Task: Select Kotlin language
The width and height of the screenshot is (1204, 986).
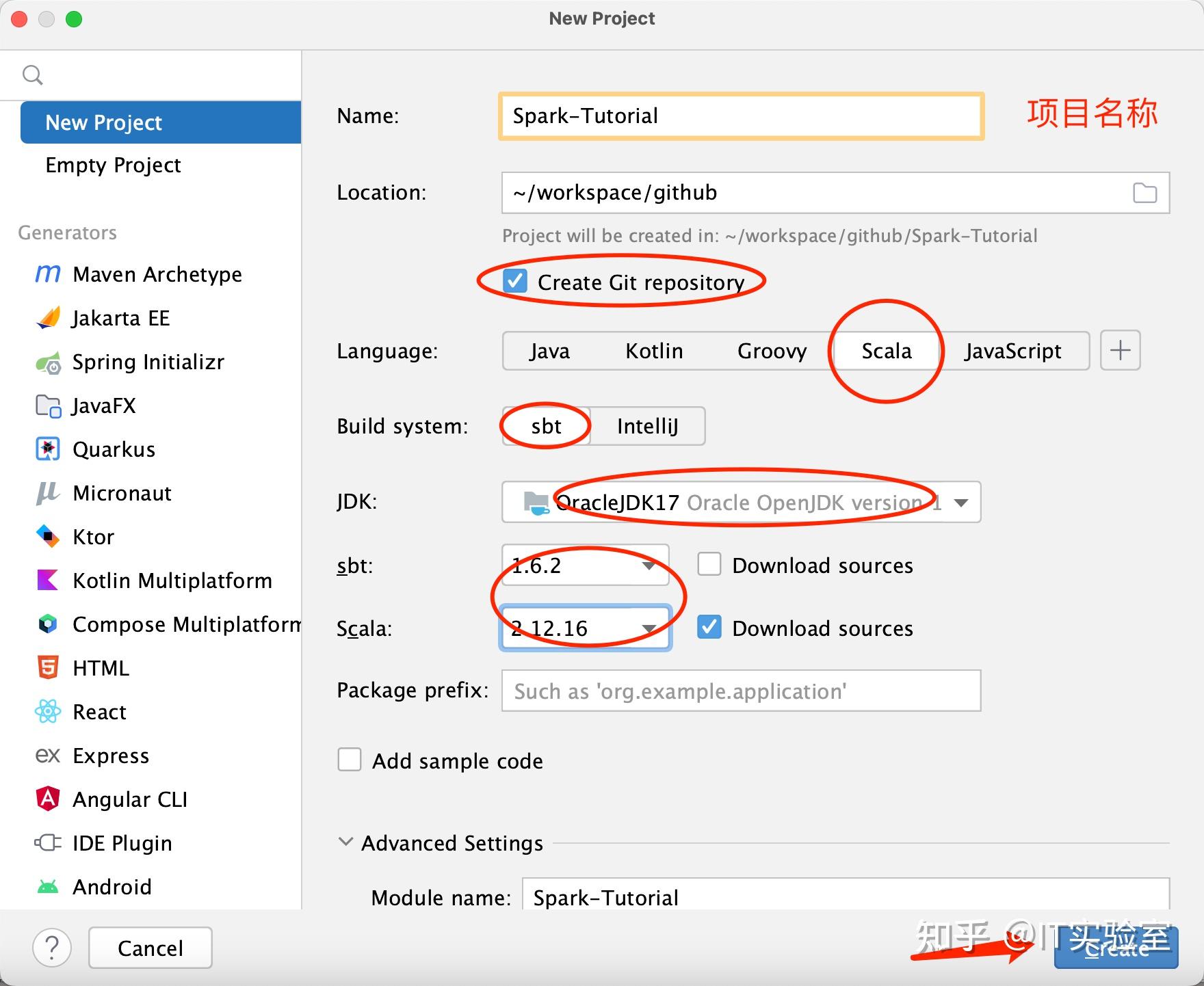Action: 654,351
